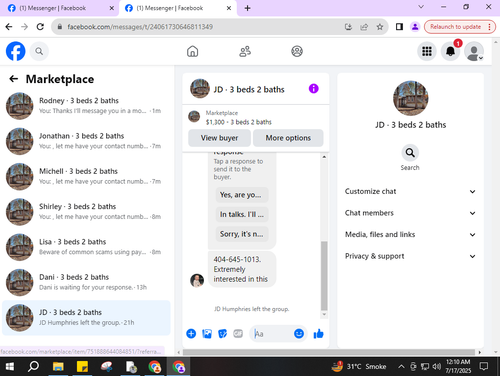
Task: Expand Media, files and links section
Action: [x=410, y=235]
